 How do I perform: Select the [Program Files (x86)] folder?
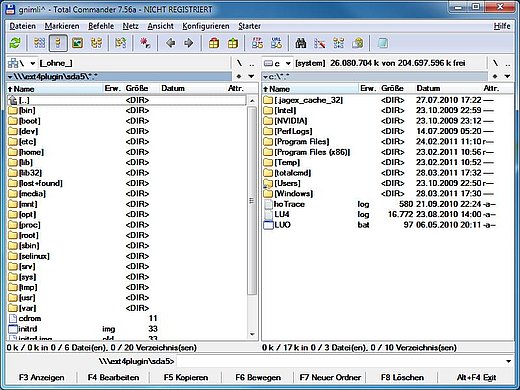tap(388, 152)
